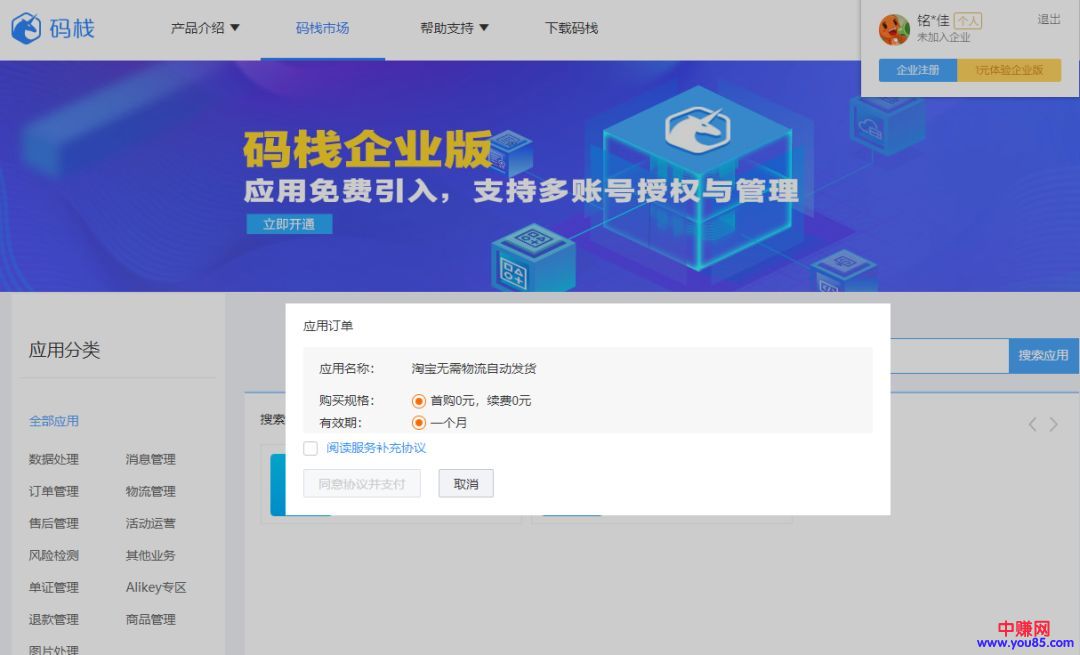Click the 搜索应用 button

pyautogui.click(x=1043, y=355)
